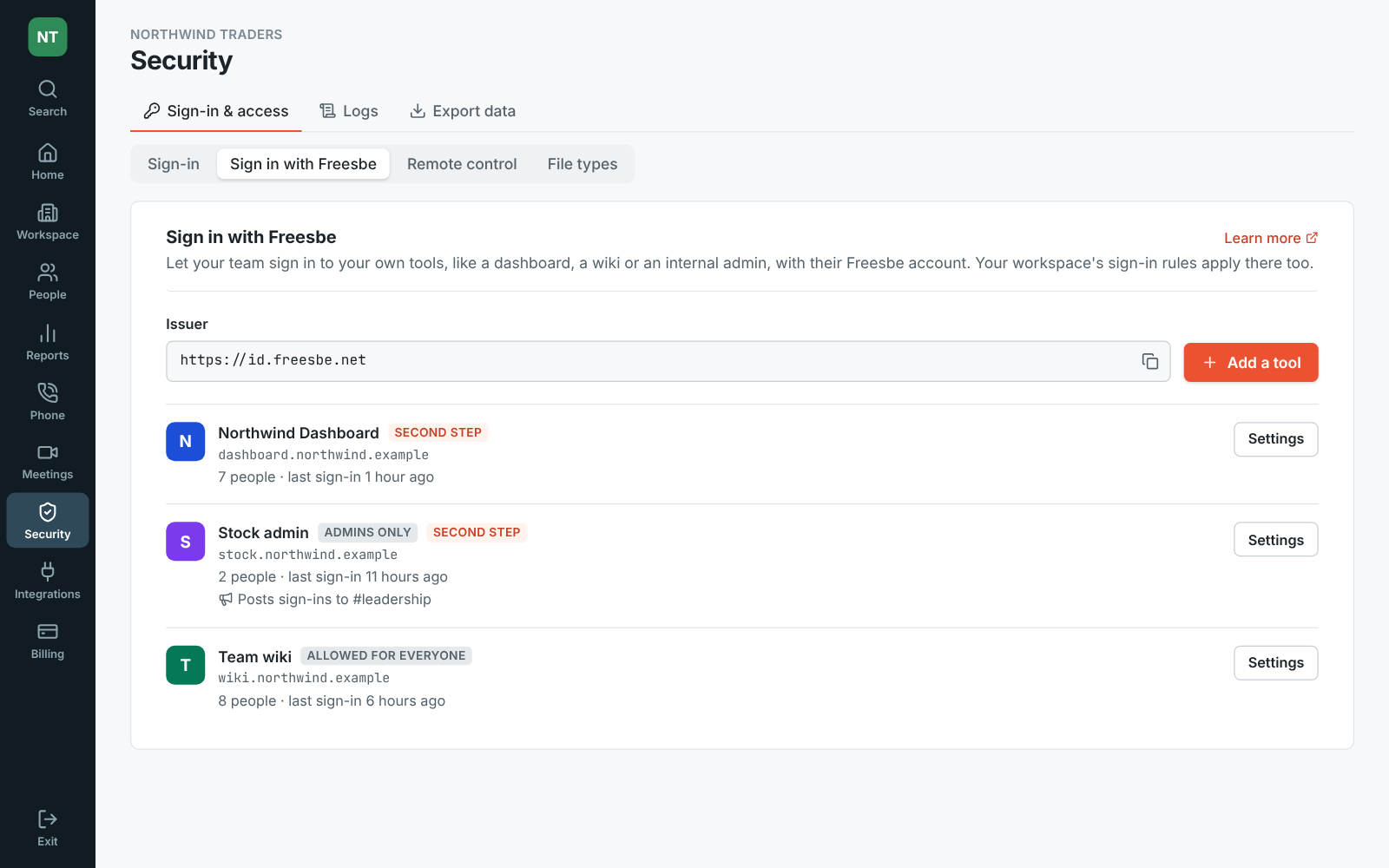Click the Team wiki T avatar
The height and width of the screenshot is (868, 1389).
pos(186,666)
